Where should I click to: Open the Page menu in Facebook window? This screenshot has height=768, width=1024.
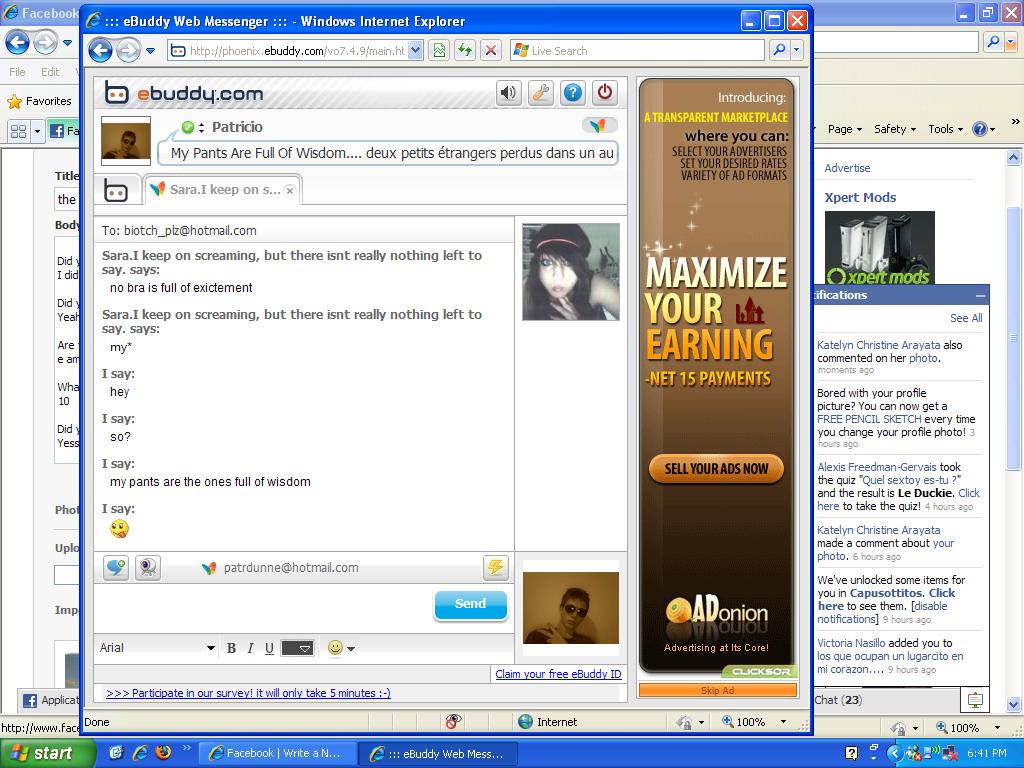[x=845, y=129]
